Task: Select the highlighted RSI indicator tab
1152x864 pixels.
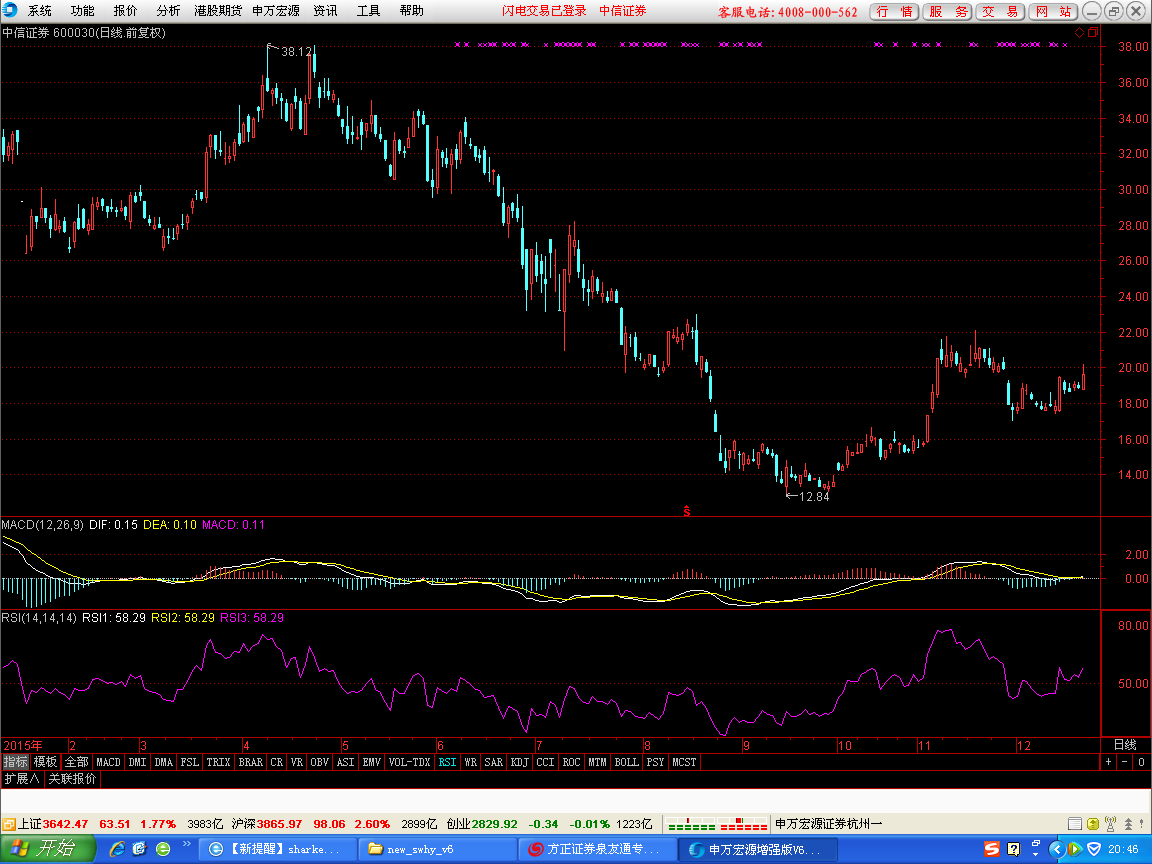Action: point(447,762)
